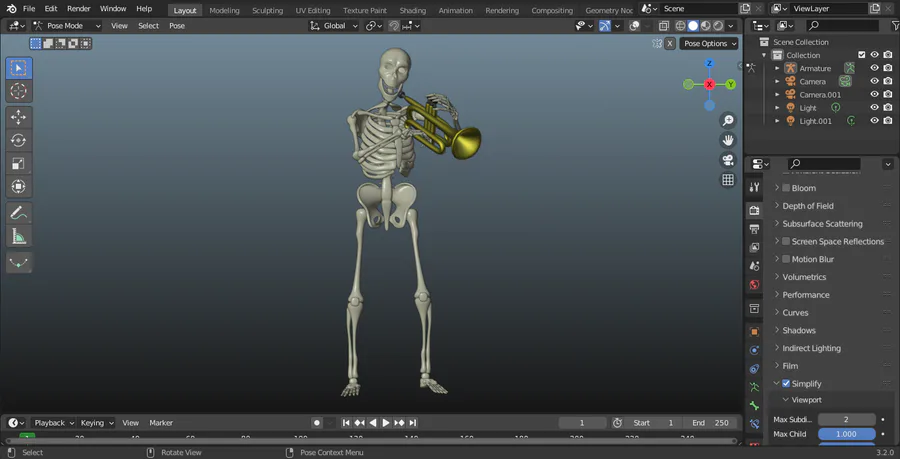Select the Transform tool

(x=18, y=186)
